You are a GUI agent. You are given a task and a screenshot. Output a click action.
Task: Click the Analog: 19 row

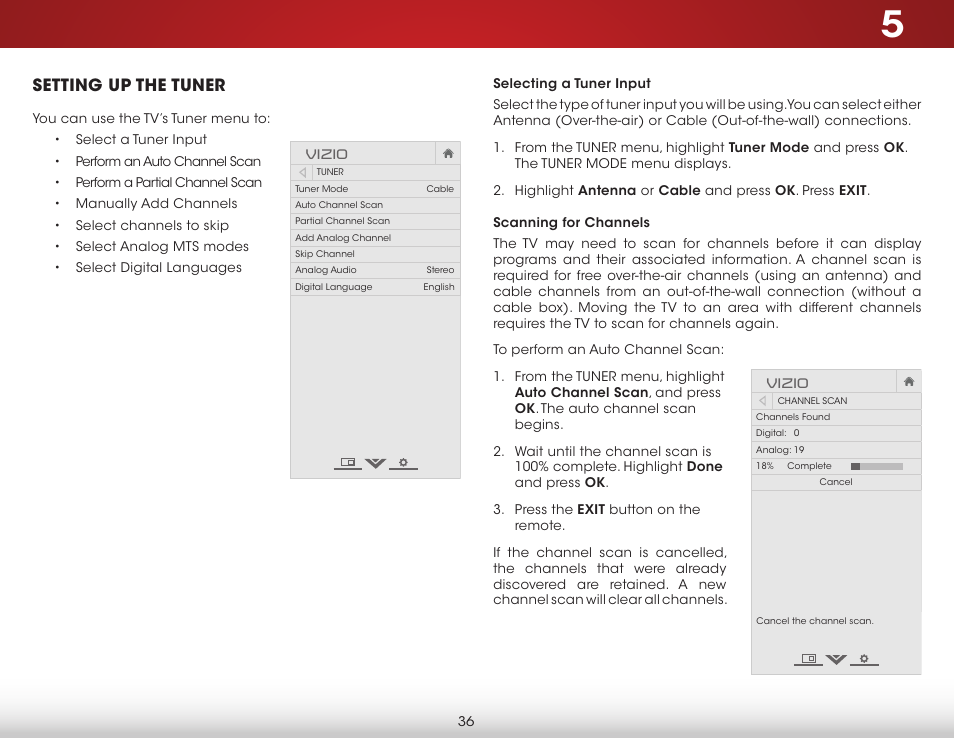(x=836, y=450)
